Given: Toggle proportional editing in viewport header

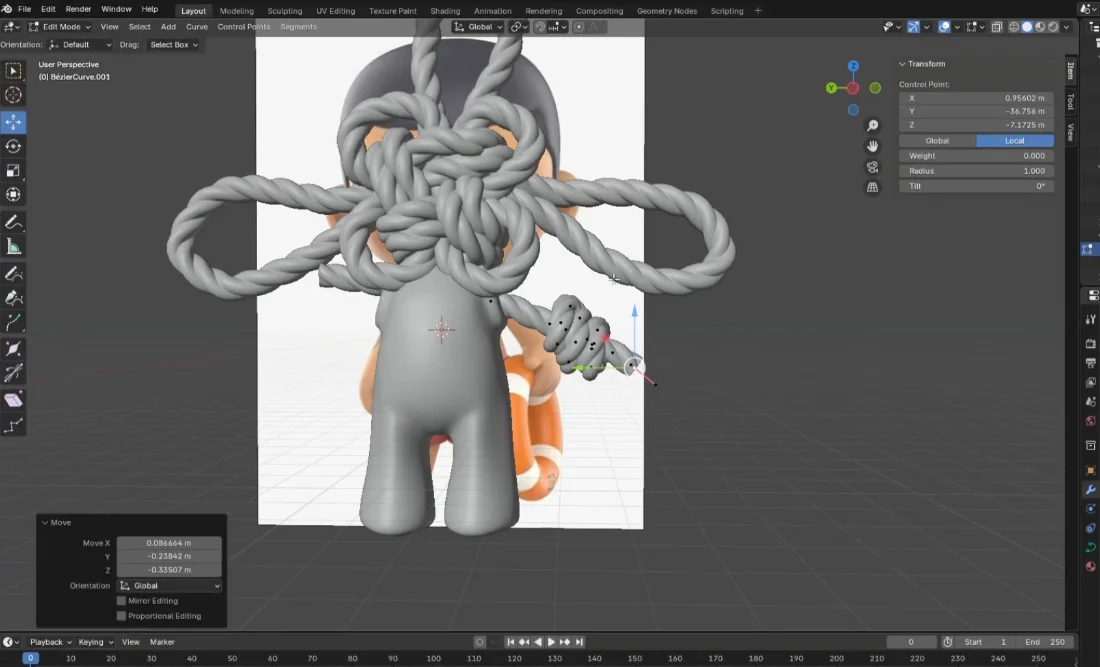Looking at the screenshot, I should click(x=579, y=27).
